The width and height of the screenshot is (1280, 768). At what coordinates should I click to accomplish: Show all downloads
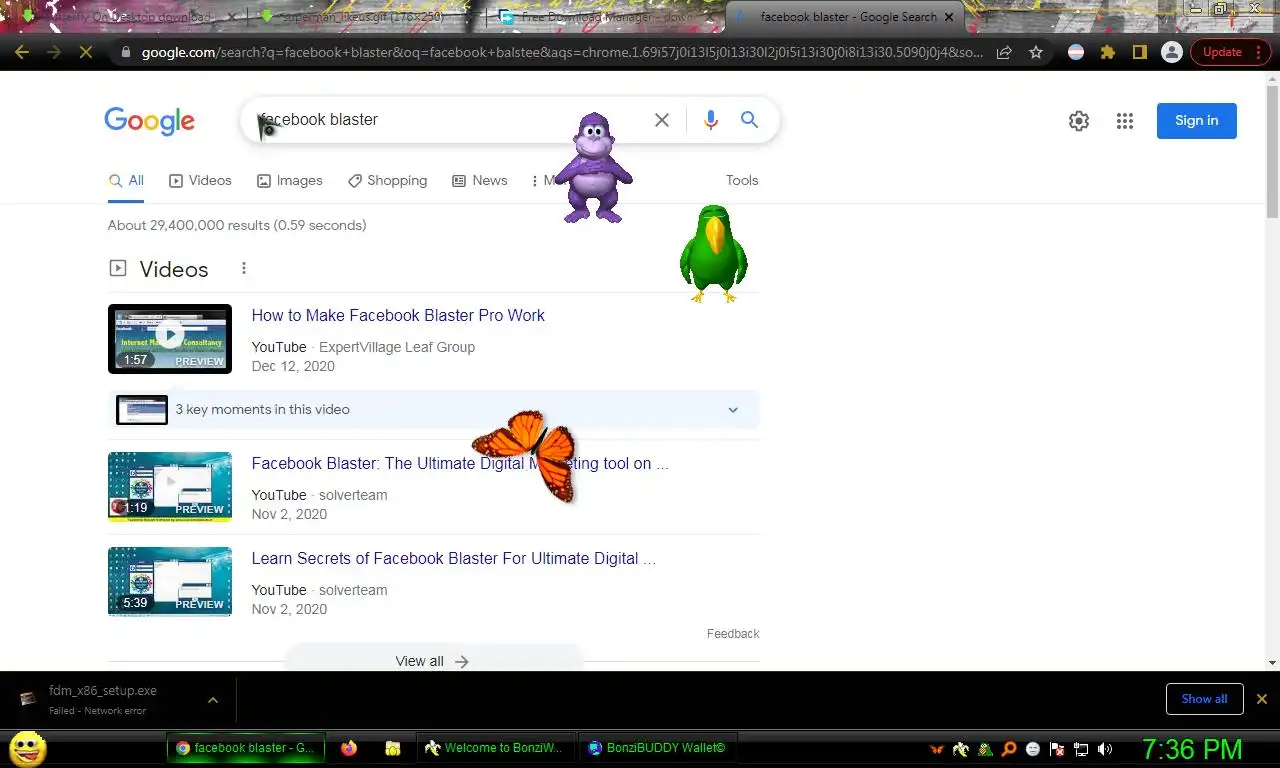1204,699
